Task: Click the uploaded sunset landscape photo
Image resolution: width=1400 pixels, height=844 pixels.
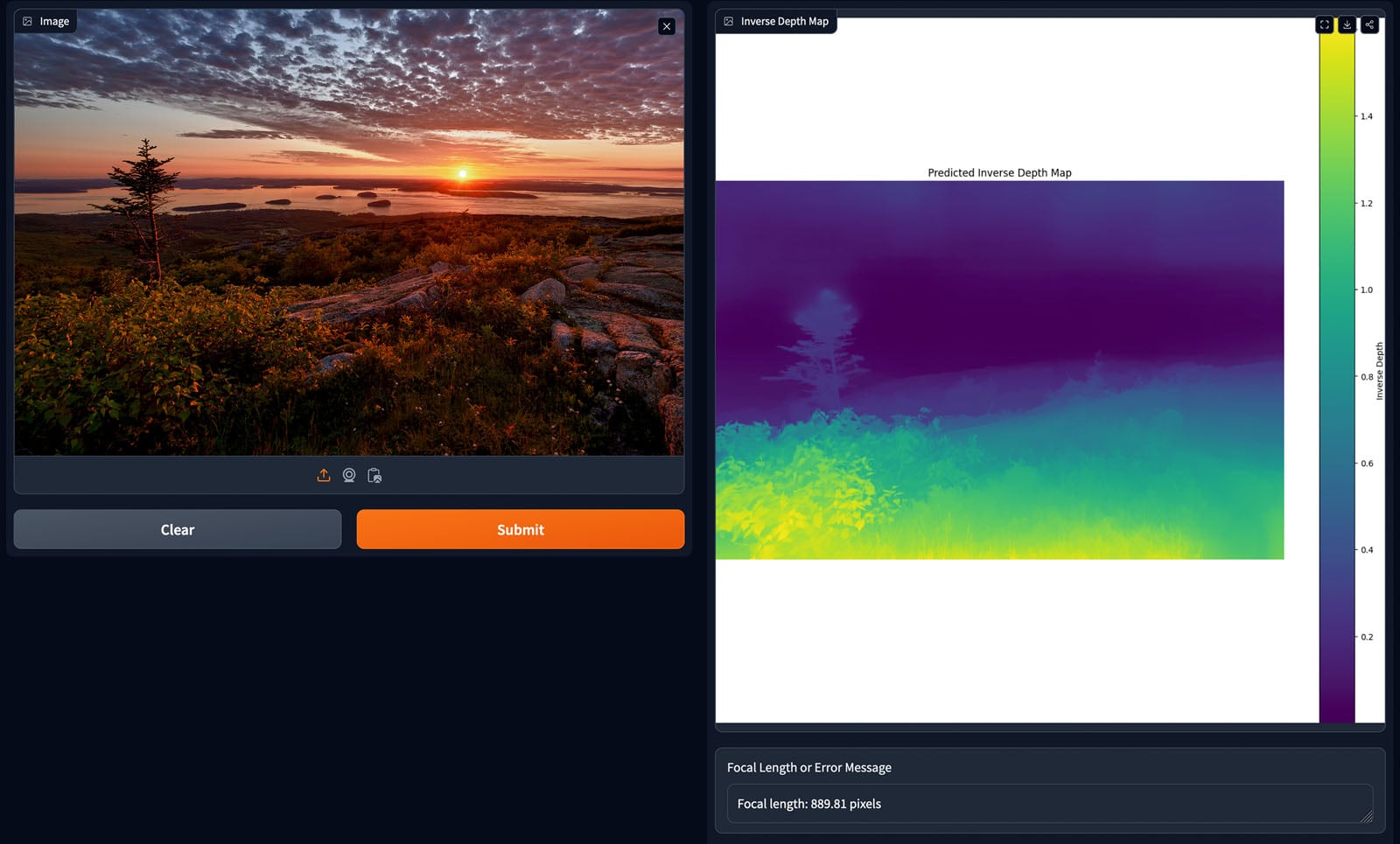Action: pos(348,232)
